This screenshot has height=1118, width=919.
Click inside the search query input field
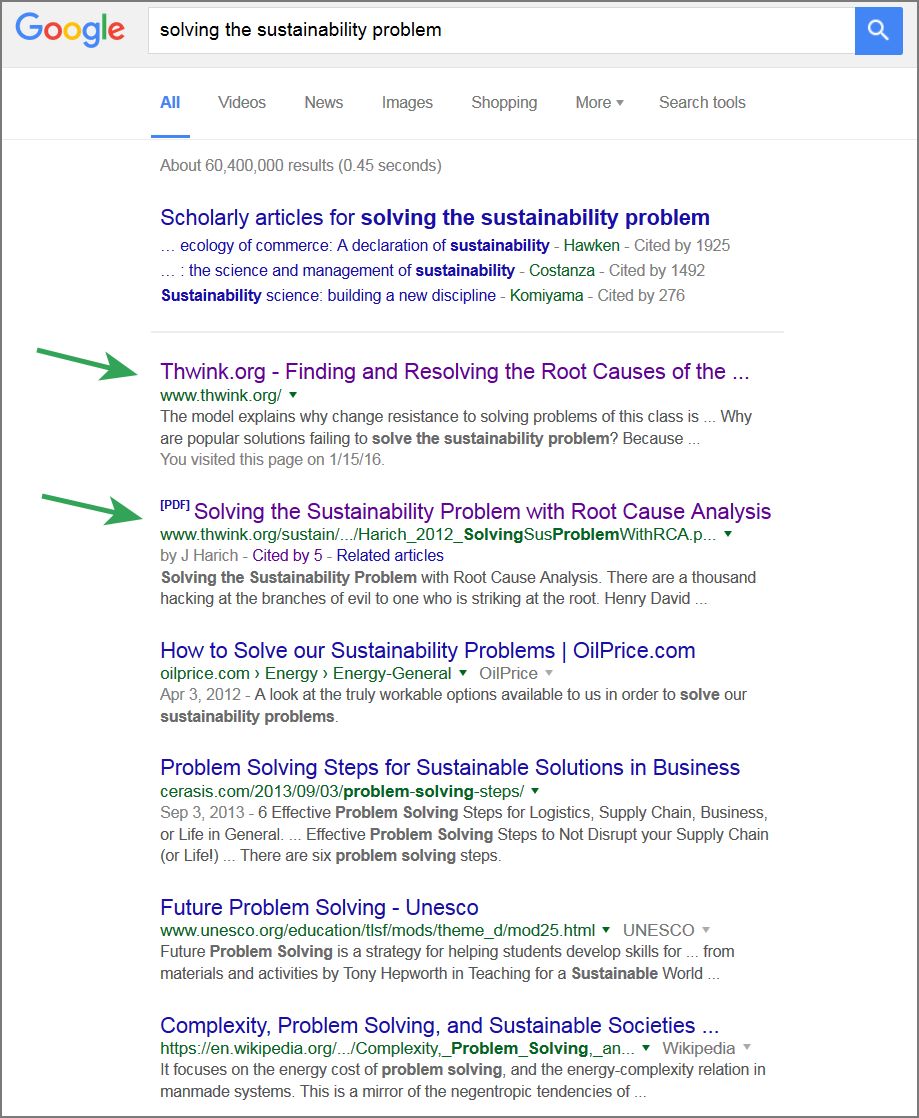coord(500,30)
